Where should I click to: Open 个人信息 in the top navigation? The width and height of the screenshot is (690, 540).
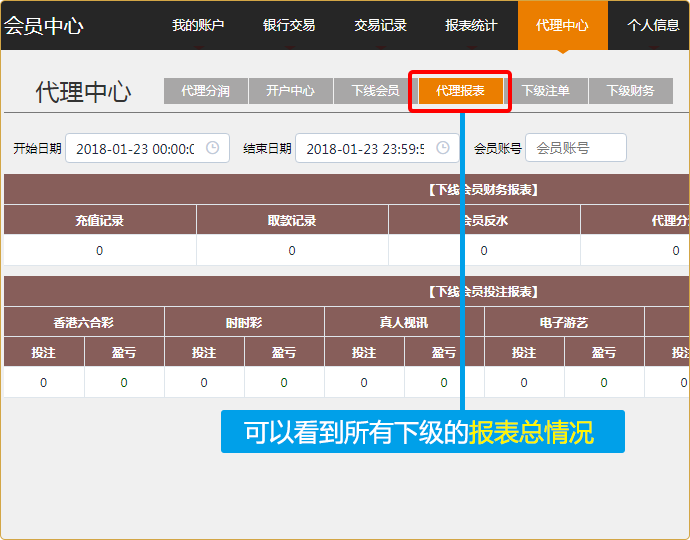point(653,25)
